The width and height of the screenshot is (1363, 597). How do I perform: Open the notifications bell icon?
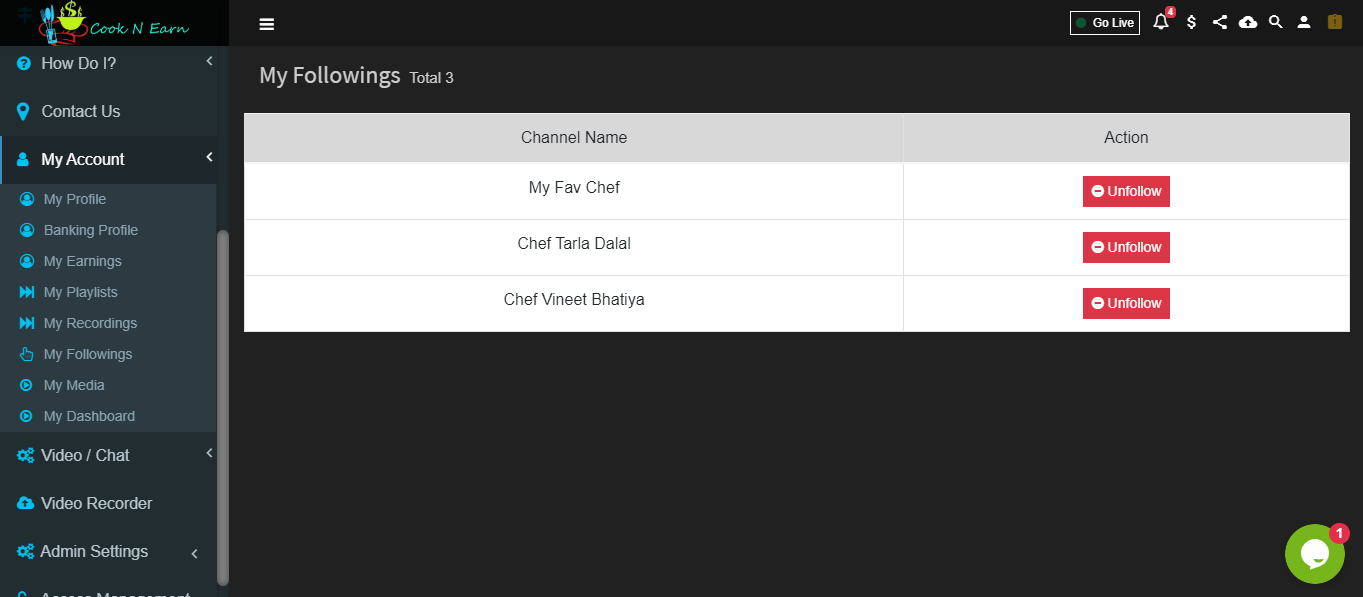click(1161, 22)
